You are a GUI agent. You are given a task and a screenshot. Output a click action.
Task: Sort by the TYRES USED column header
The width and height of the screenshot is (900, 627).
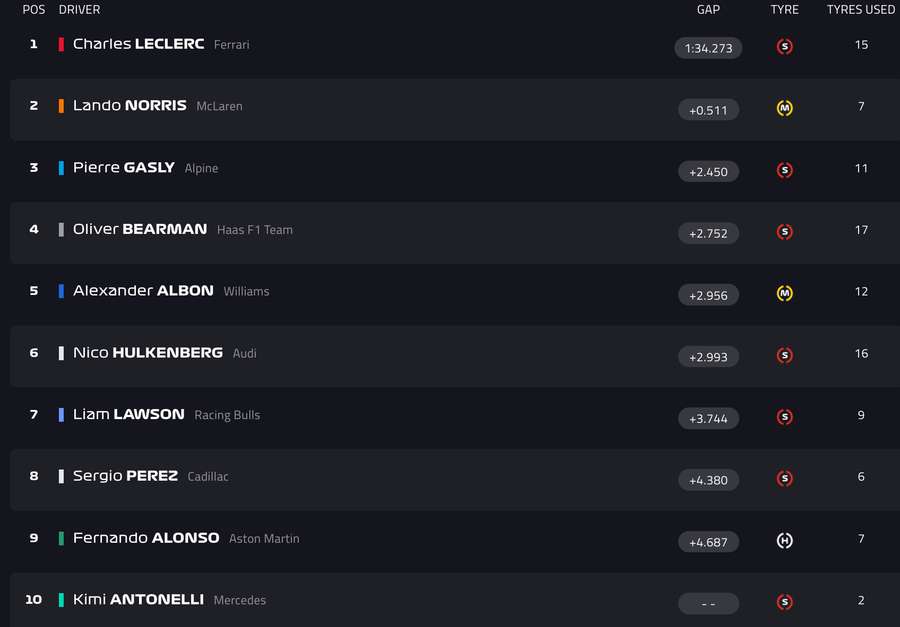point(860,10)
